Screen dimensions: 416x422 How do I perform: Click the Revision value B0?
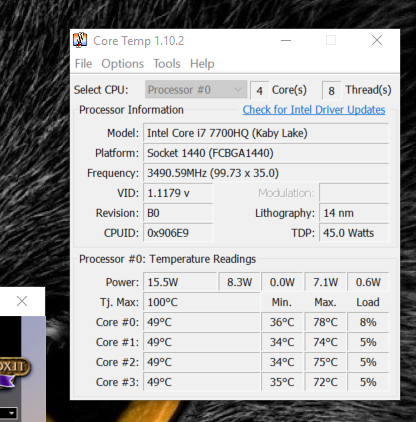tap(178, 213)
